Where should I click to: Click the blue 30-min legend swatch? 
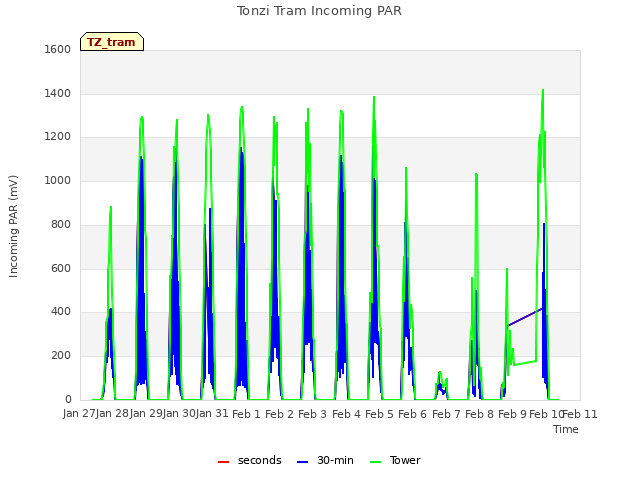[303, 462]
